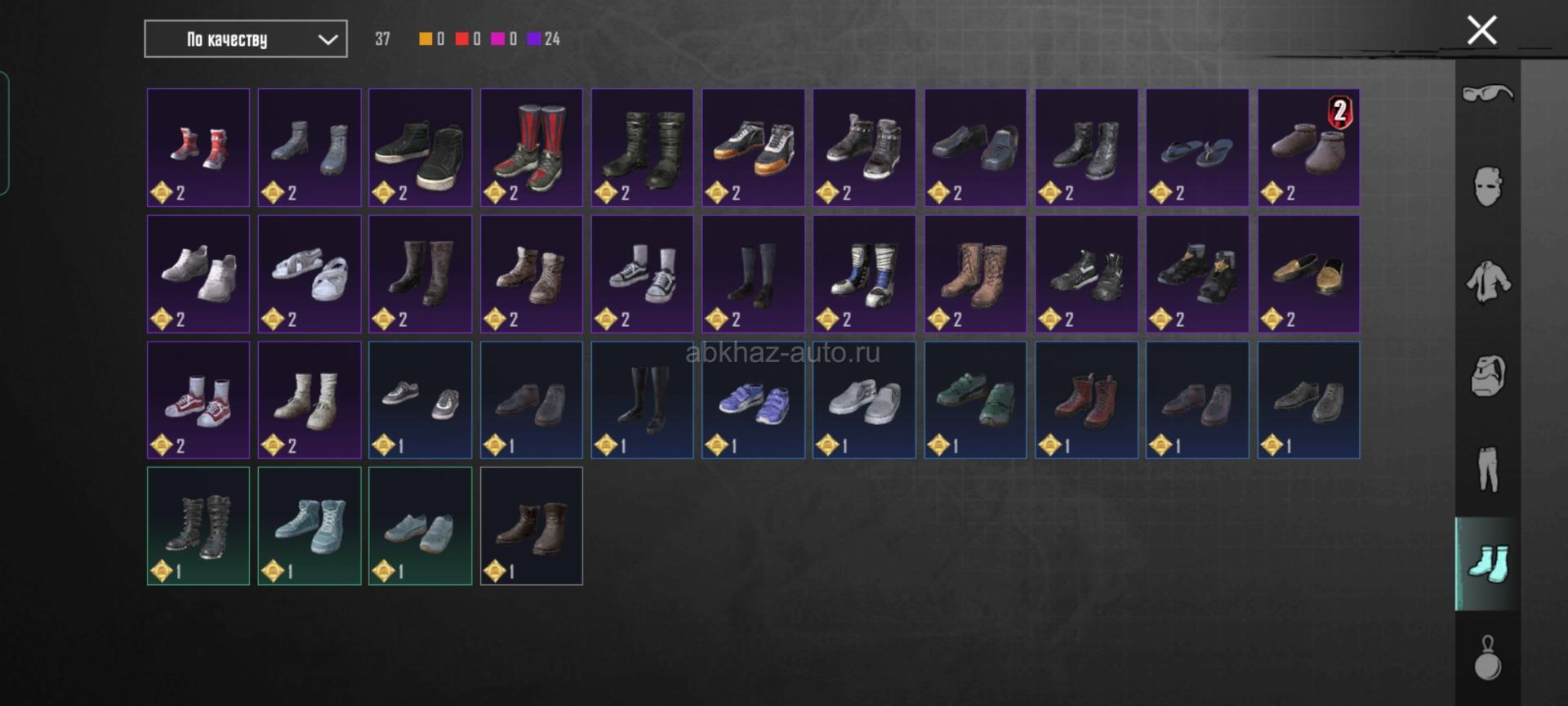This screenshot has width=1568, height=706.
Task: Choose the light teal high-top sneakers
Action: (x=310, y=526)
